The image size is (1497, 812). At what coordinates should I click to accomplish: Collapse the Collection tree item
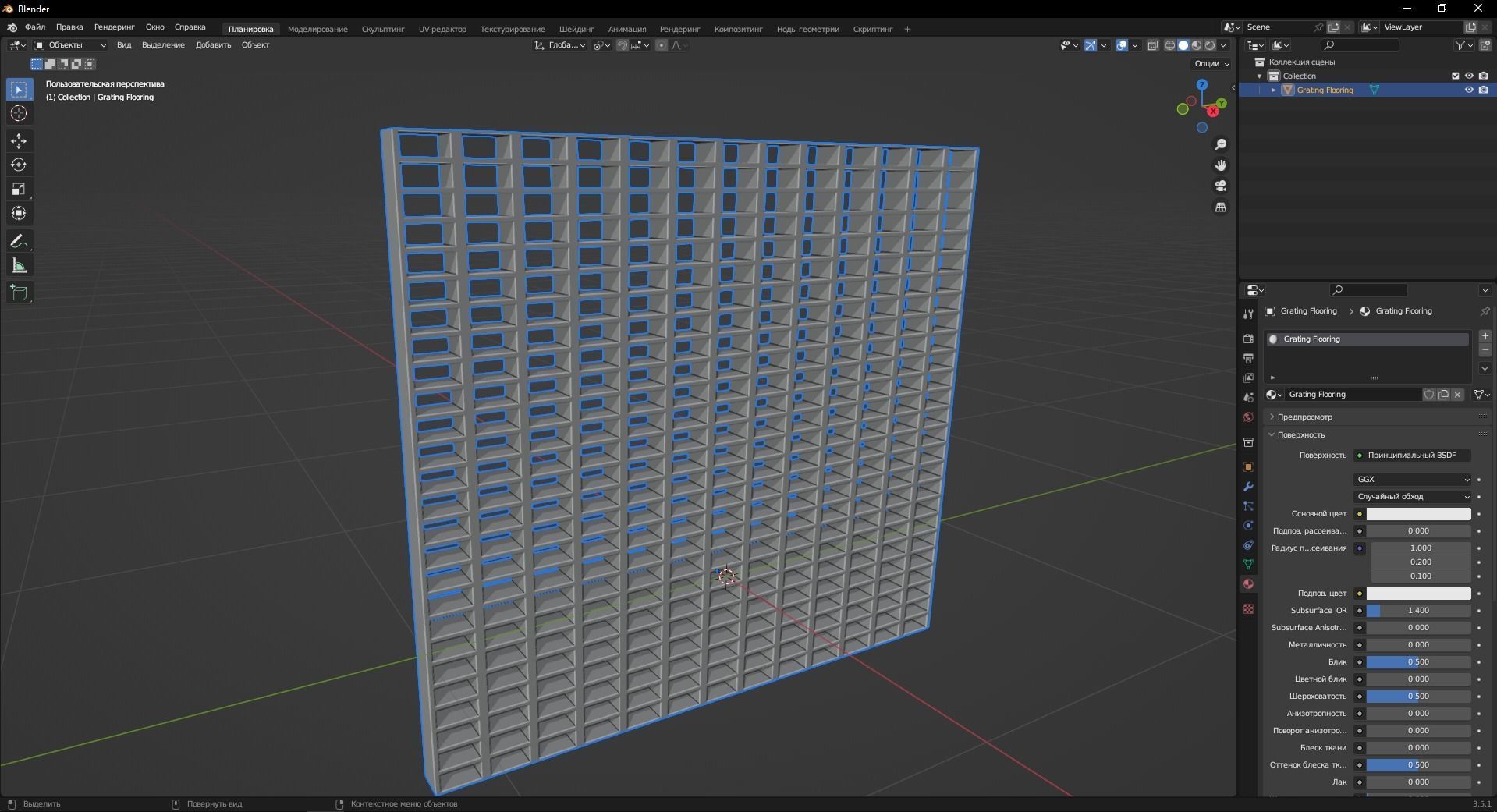tap(1259, 76)
